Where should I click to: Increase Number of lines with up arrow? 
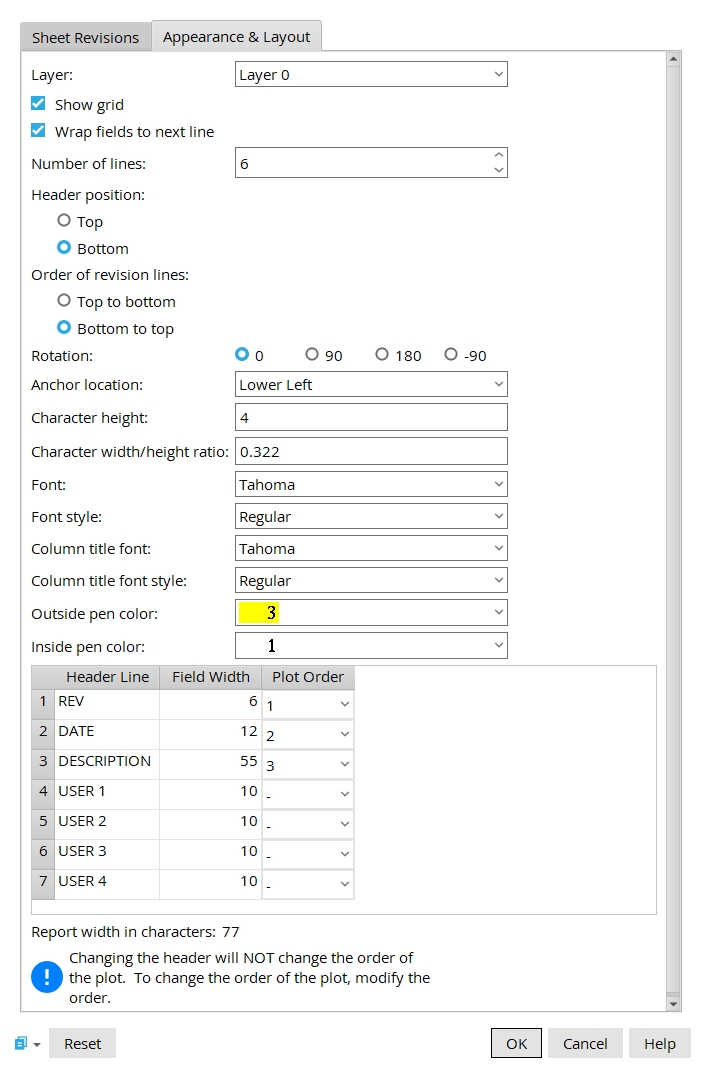(498, 155)
